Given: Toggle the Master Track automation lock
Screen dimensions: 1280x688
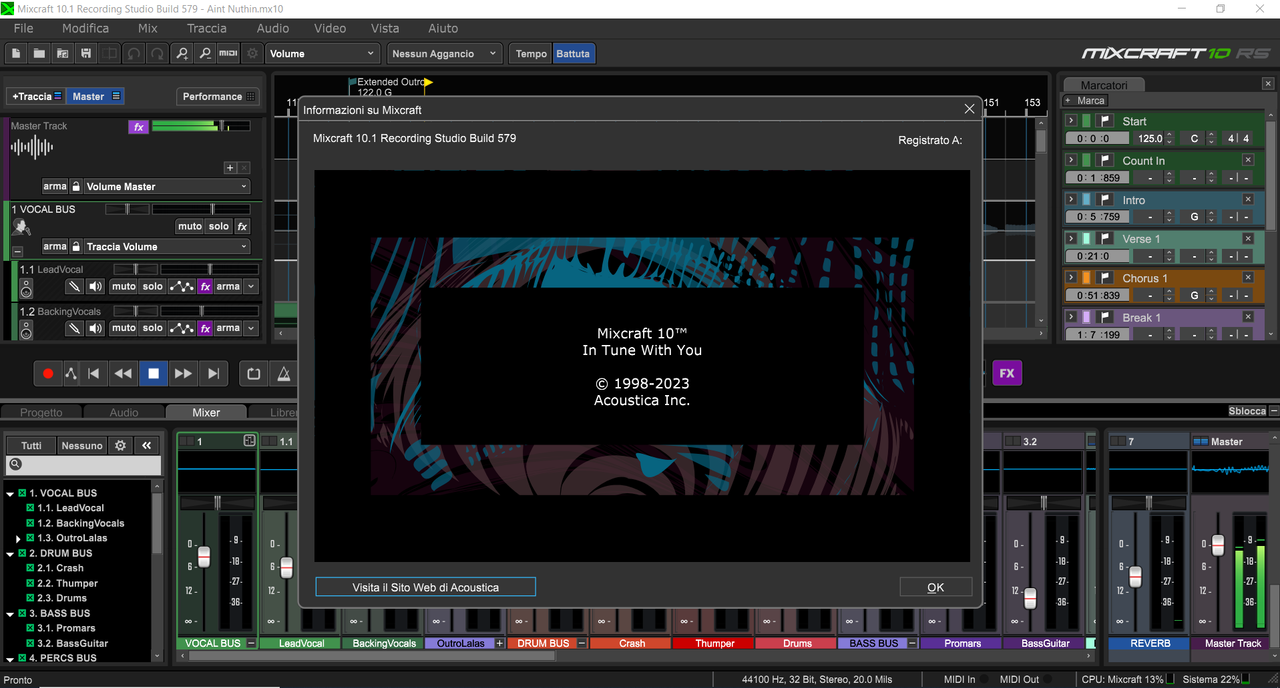Looking at the screenshot, I should click(x=76, y=186).
